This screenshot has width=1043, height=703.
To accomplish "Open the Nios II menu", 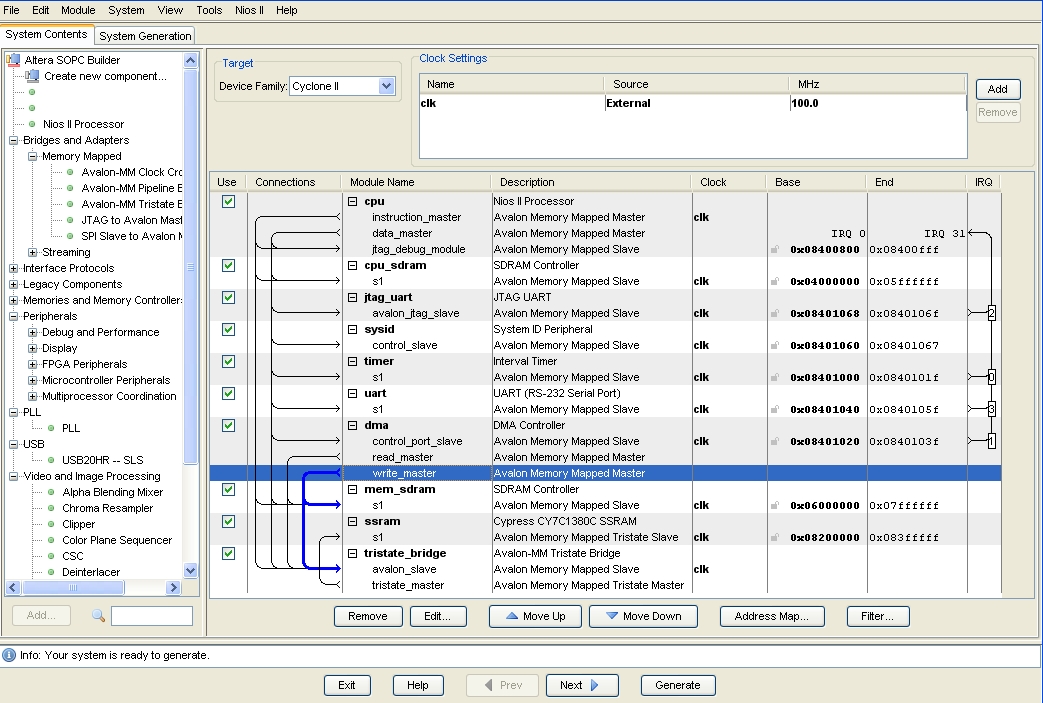I will click(x=248, y=10).
